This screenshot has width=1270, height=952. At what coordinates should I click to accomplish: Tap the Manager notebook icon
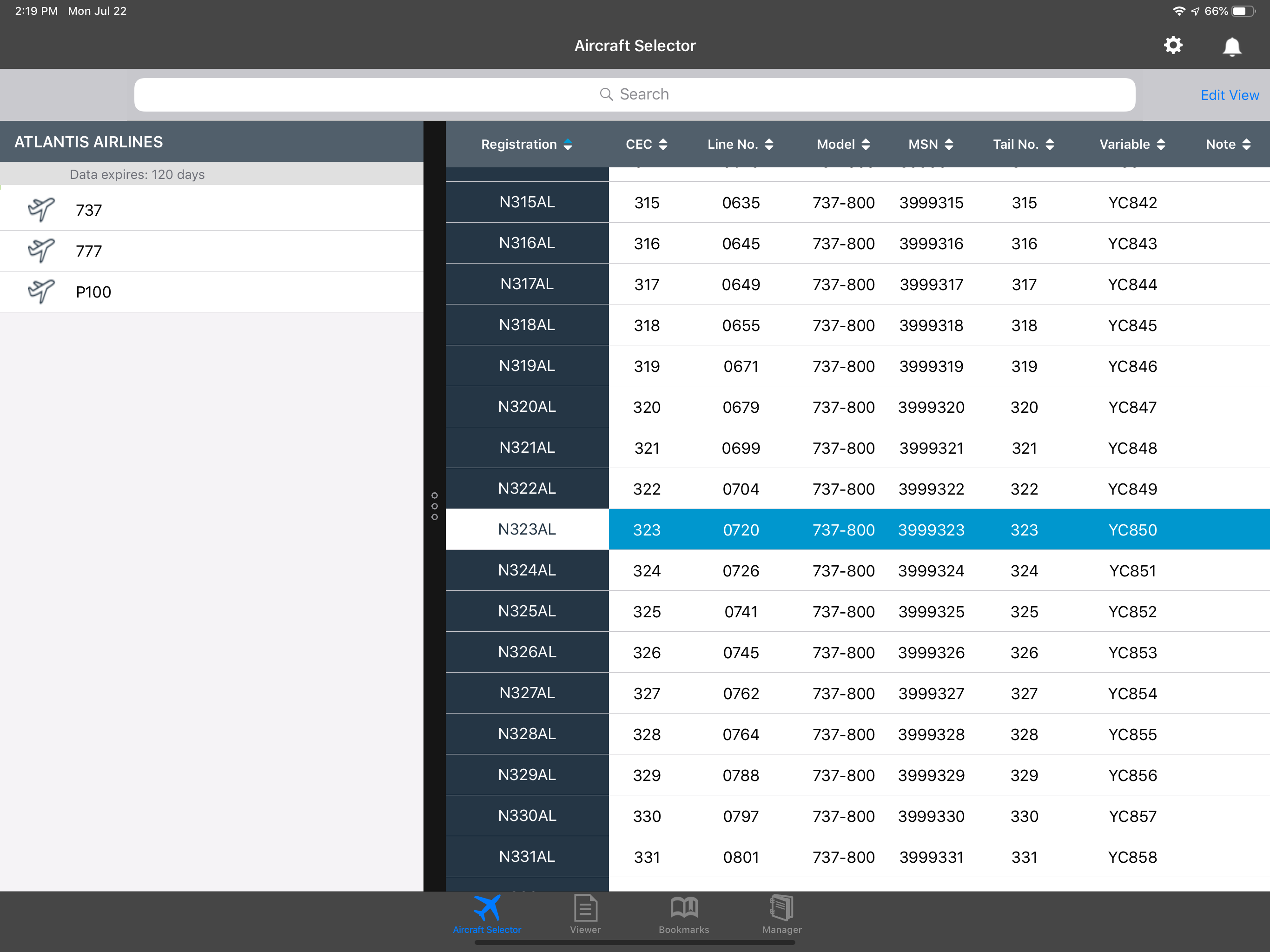[781, 908]
